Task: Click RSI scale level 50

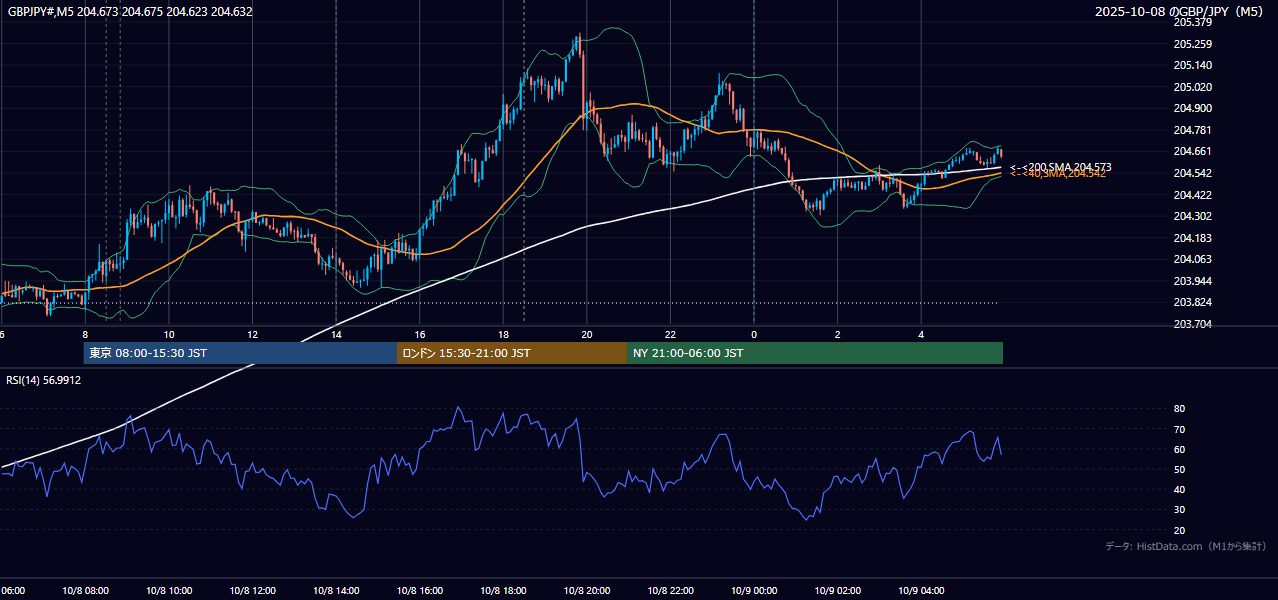Action: point(1179,469)
